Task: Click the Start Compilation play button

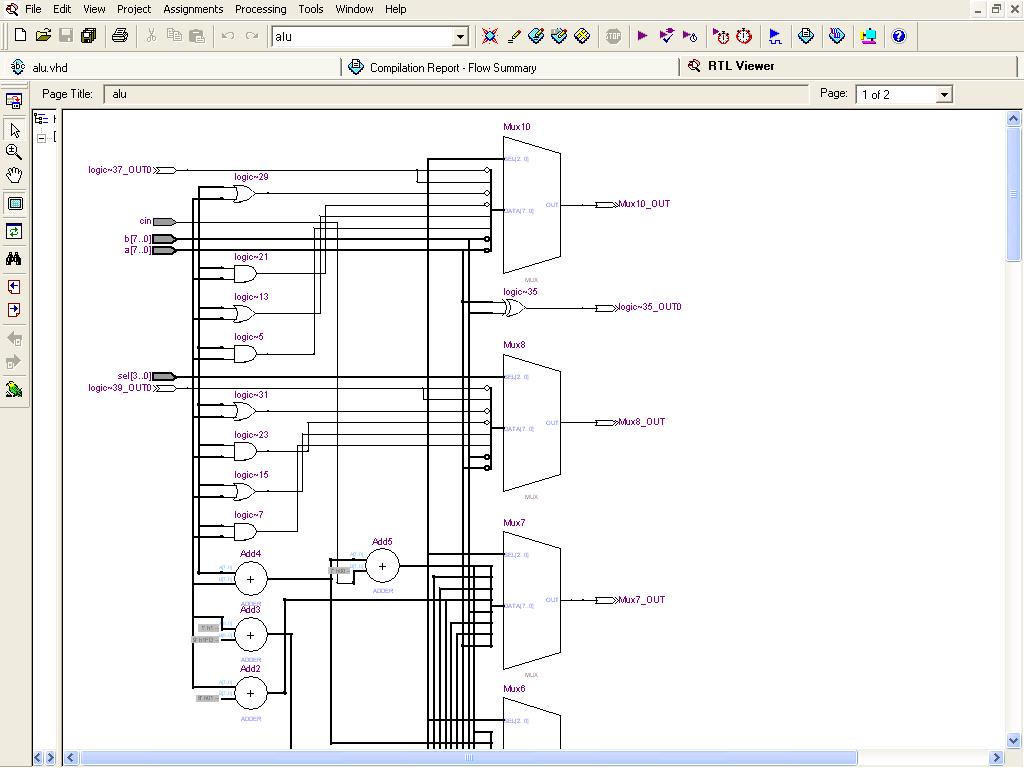Action: [642, 36]
